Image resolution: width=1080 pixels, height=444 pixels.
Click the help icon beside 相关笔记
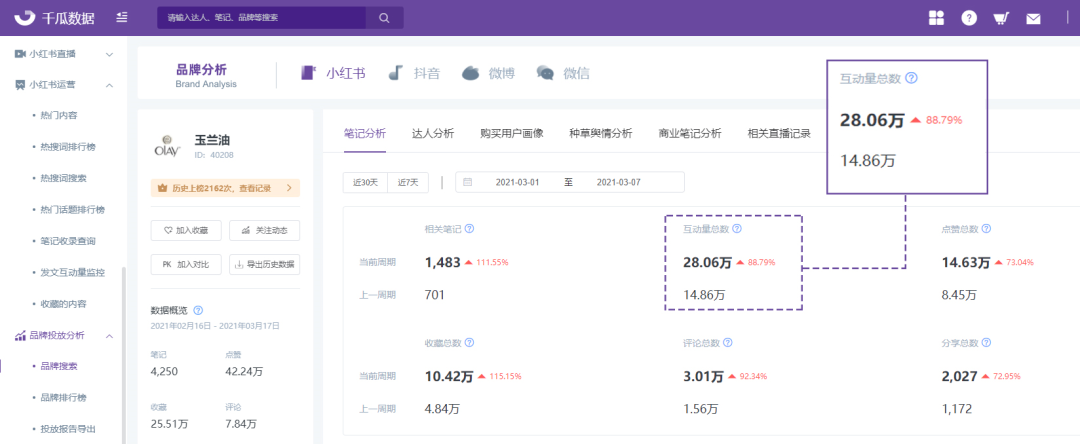coord(470,229)
